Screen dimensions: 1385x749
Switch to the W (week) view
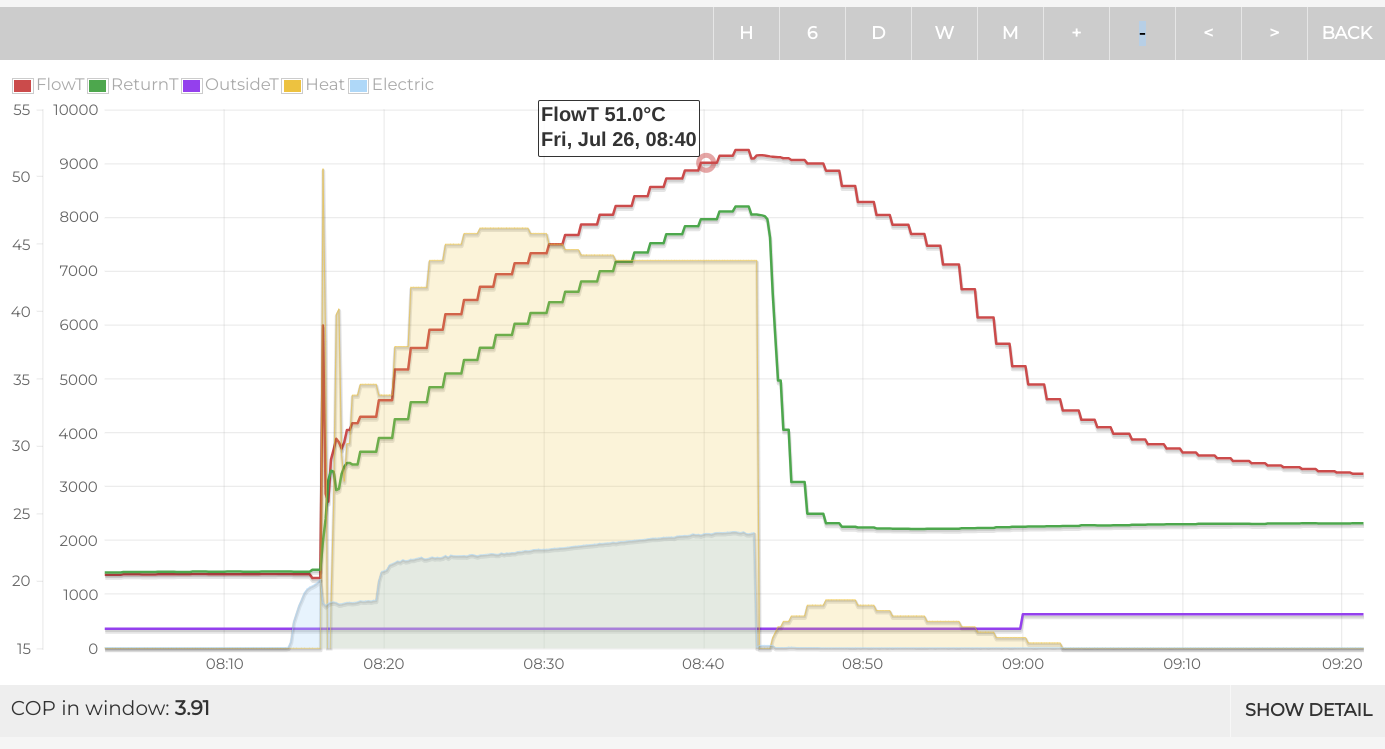944,33
